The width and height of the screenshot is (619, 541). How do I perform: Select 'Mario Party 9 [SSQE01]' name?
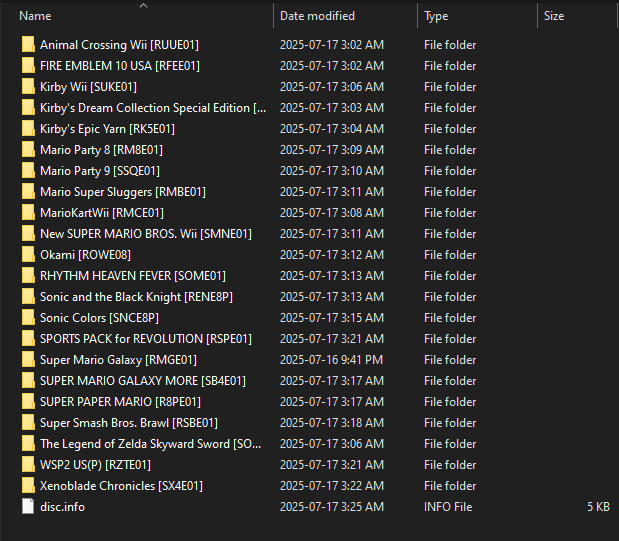pyautogui.click(x=100, y=171)
